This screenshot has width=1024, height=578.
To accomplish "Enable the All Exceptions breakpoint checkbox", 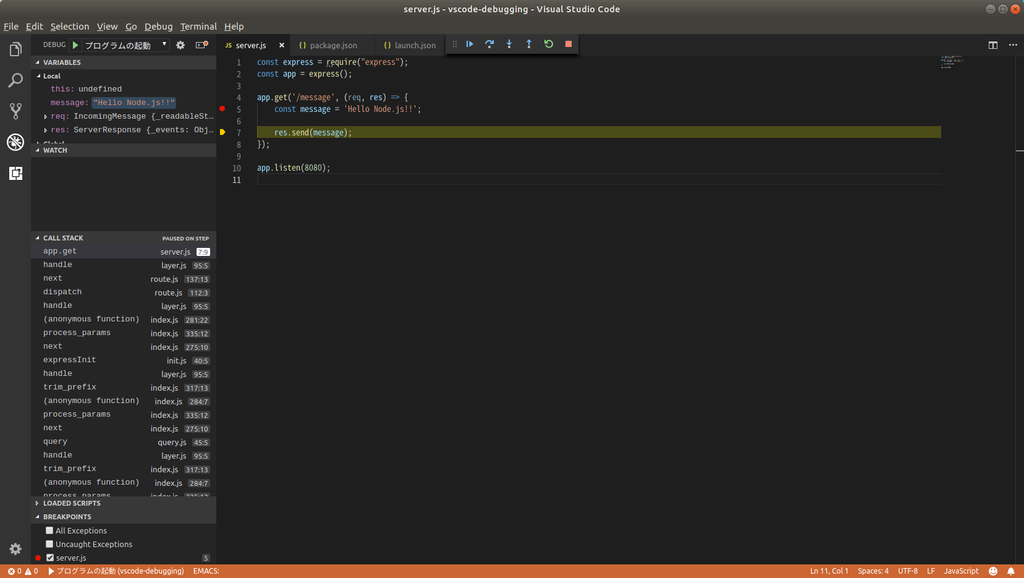I will [49, 530].
